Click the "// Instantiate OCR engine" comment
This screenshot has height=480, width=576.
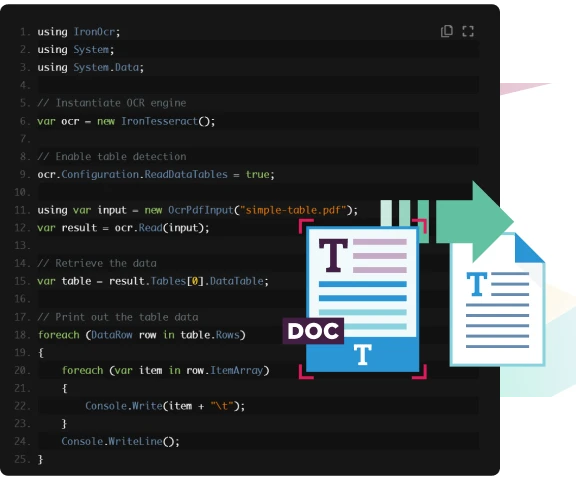[112, 103]
